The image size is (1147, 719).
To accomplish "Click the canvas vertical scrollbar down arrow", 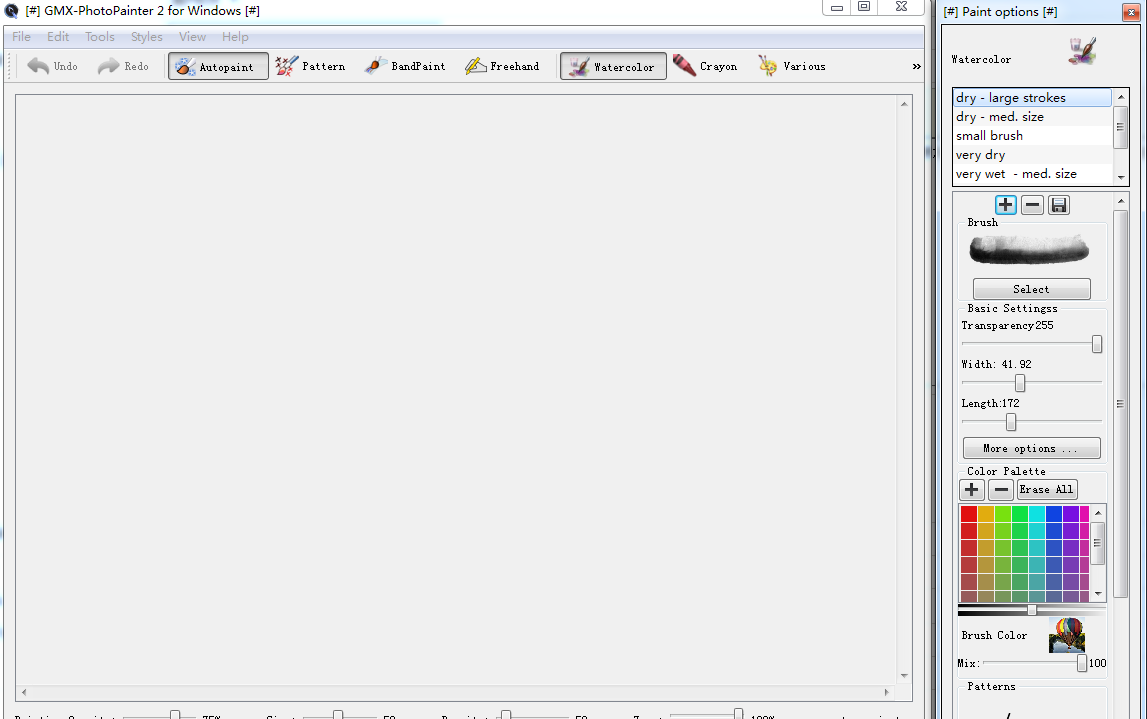I will (x=904, y=676).
